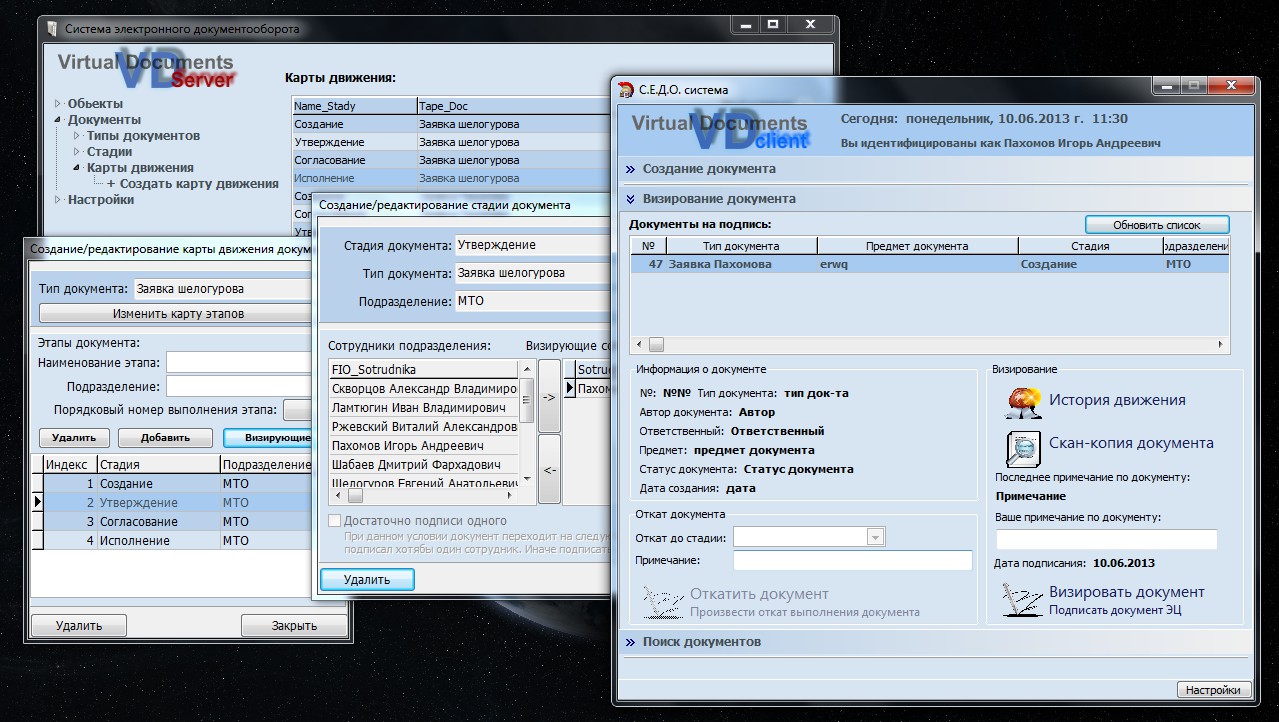Expand the Стадии tree node

coord(77,151)
